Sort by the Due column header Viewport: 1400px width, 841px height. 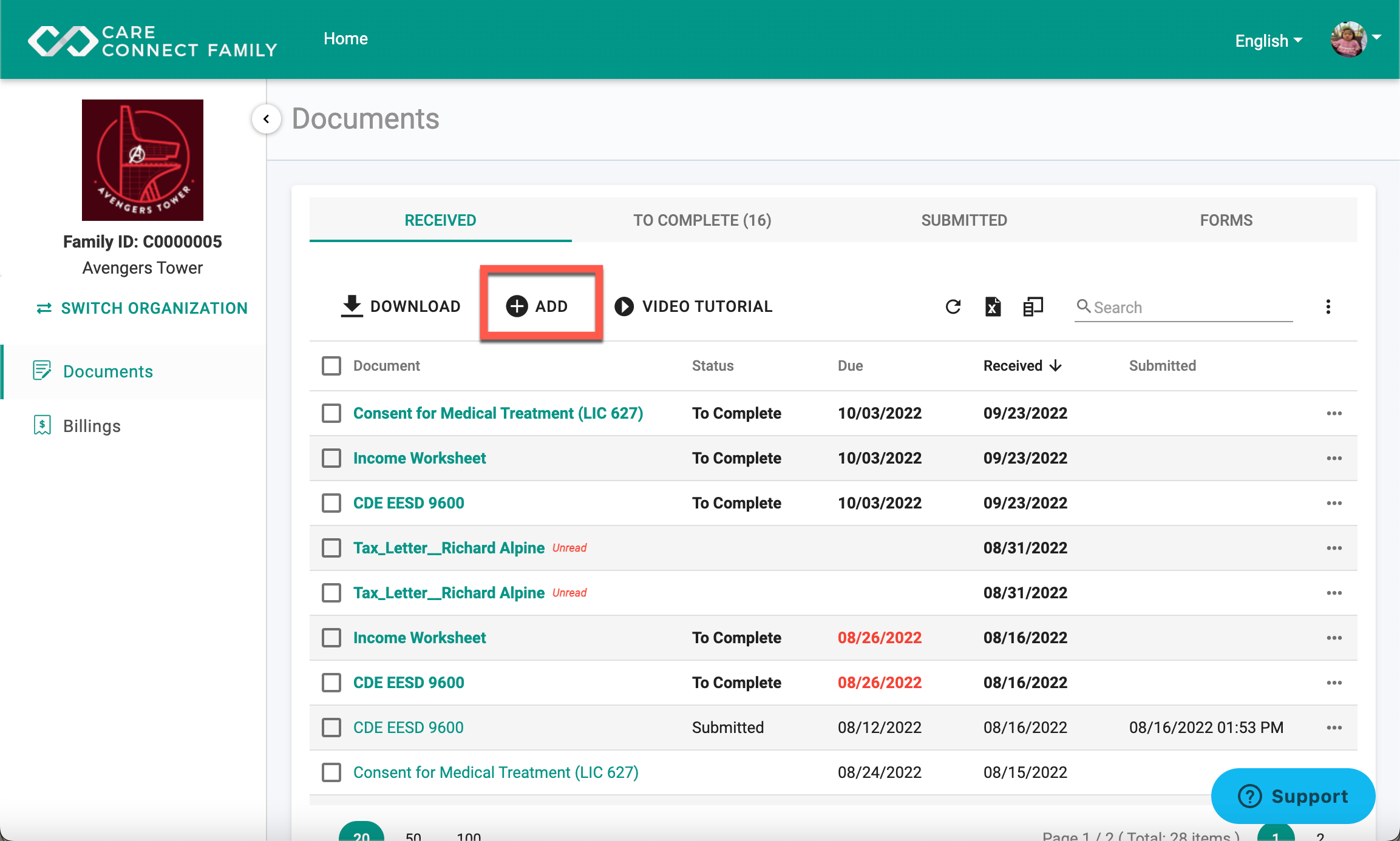(x=850, y=366)
